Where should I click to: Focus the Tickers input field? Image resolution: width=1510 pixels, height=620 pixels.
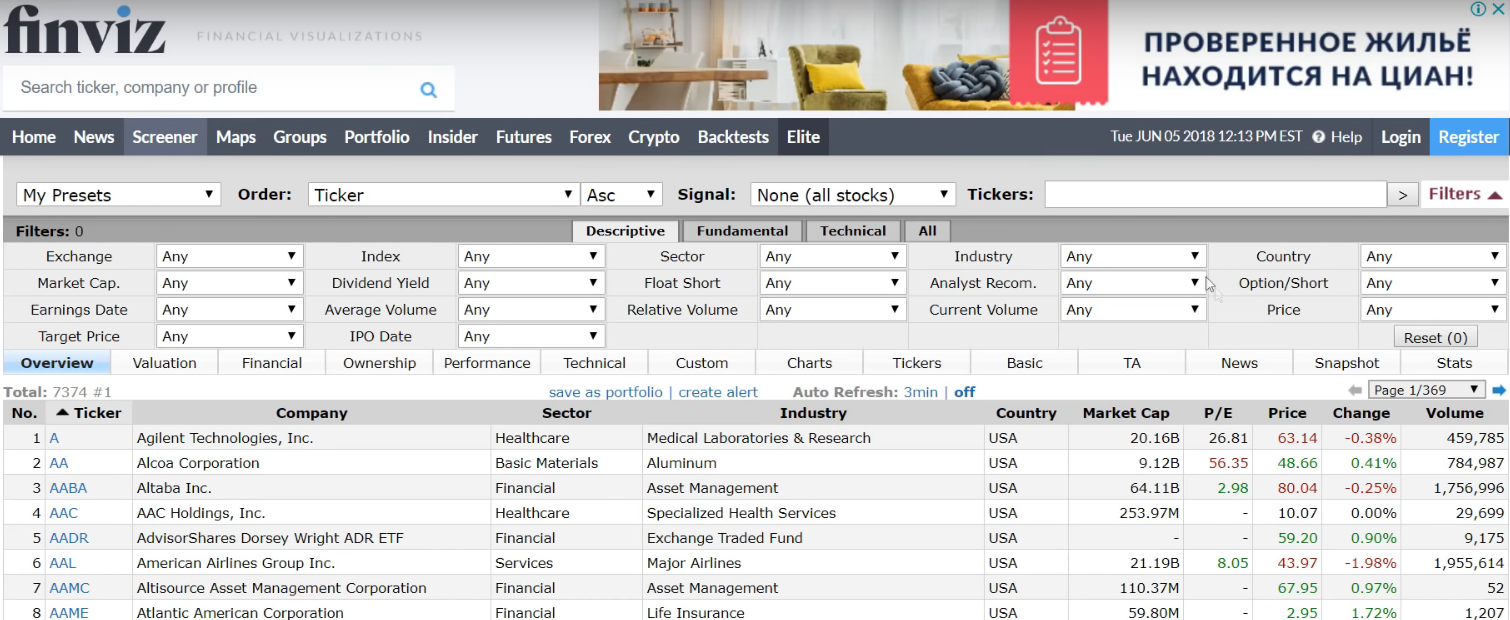pos(1216,195)
